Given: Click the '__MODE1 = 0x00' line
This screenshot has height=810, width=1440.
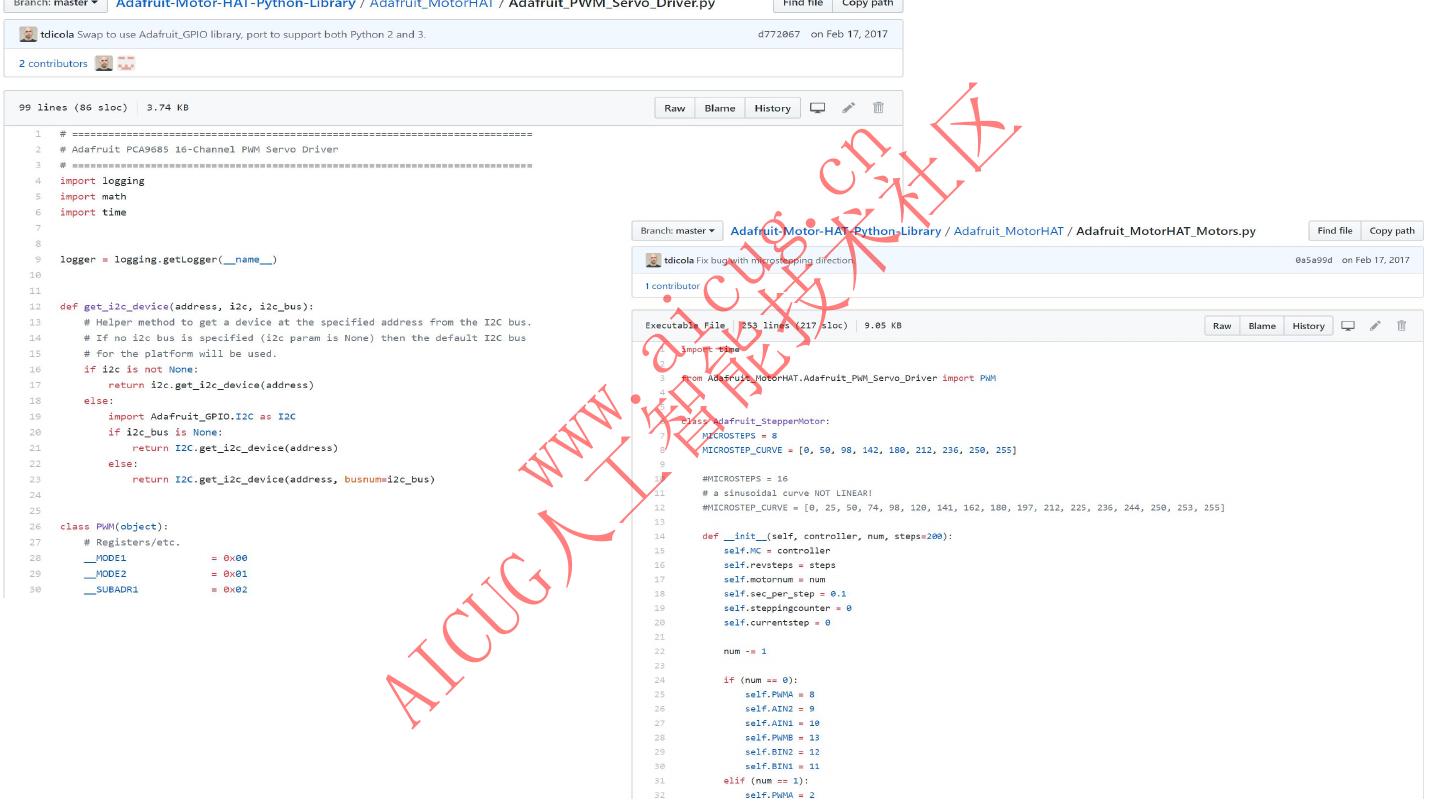Looking at the screenshot, I should [166, 558].
